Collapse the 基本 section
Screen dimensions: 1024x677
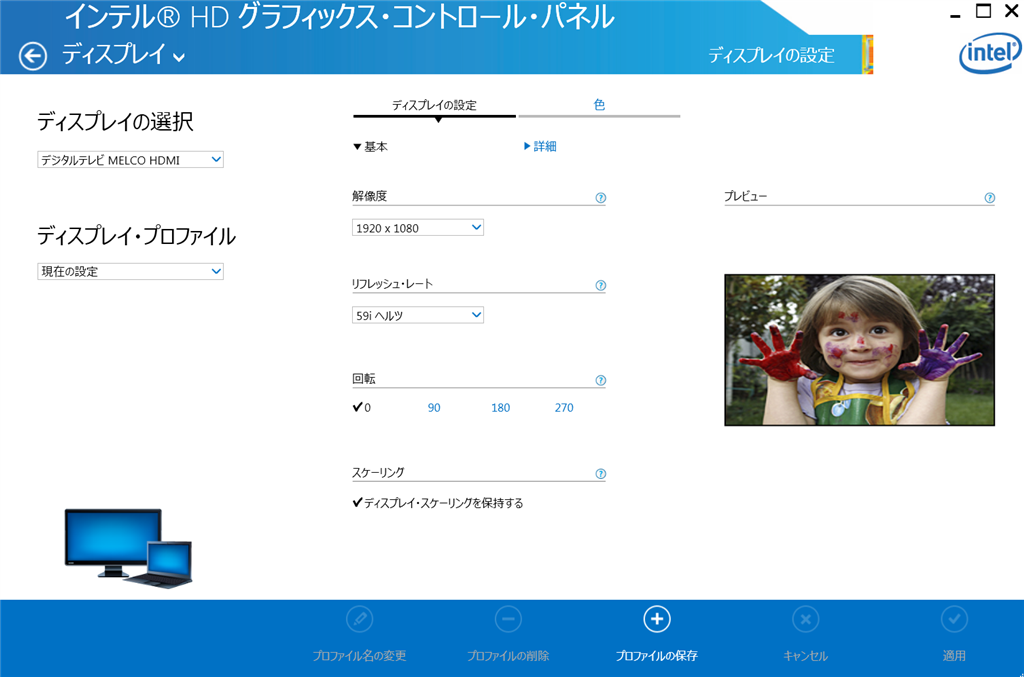pyautogui.click(x=370, y=147)
